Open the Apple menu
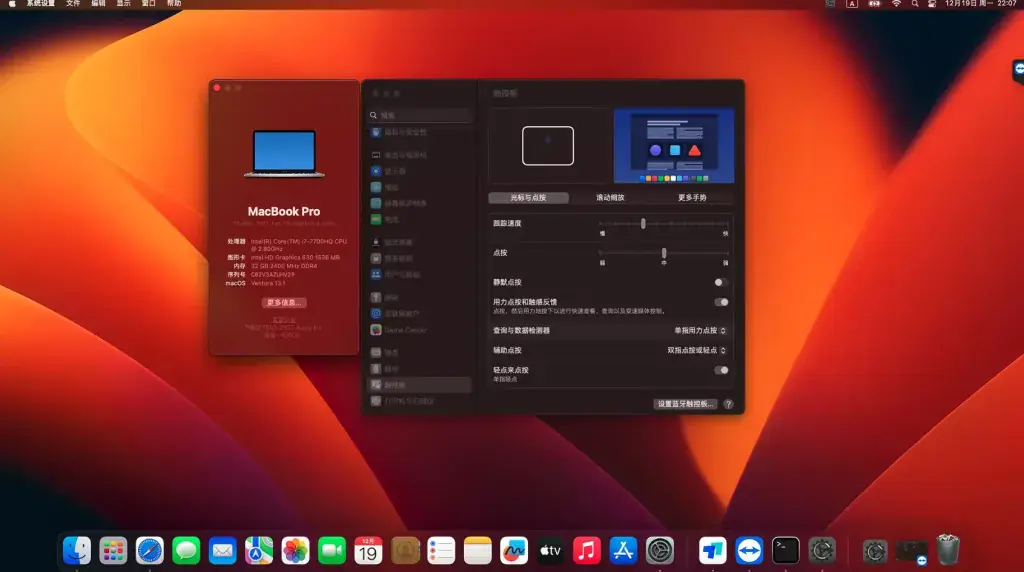The height and width of the screenshot is (572, 1024). pos(12,3)
